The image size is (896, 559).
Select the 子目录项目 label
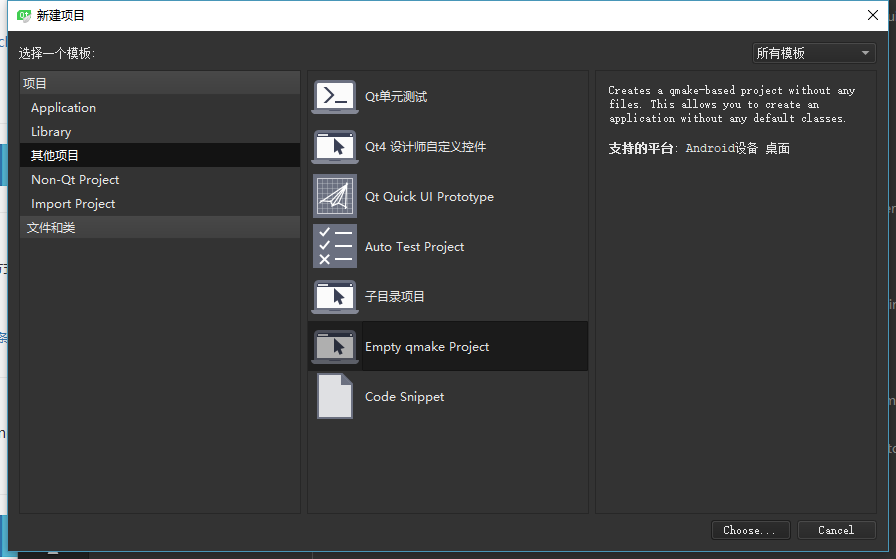point(395,297)
